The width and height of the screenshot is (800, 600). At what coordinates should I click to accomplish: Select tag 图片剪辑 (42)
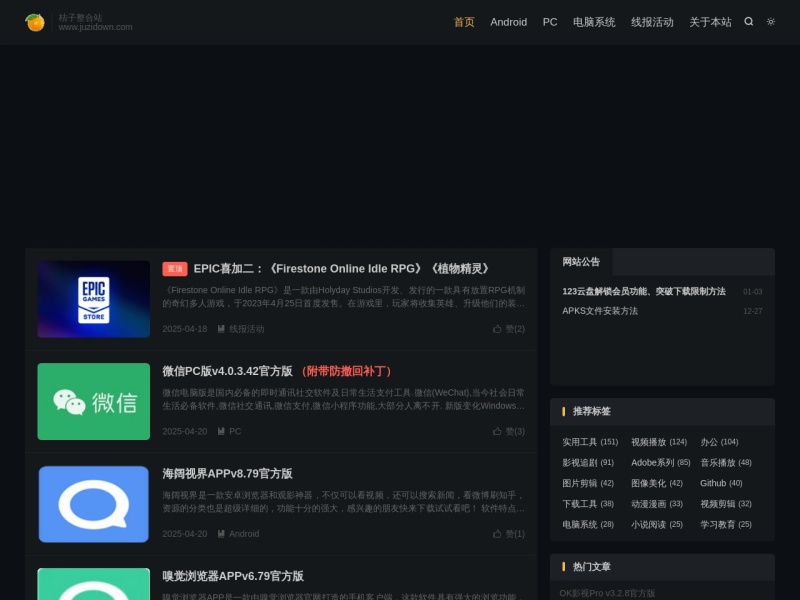point(588,483)
